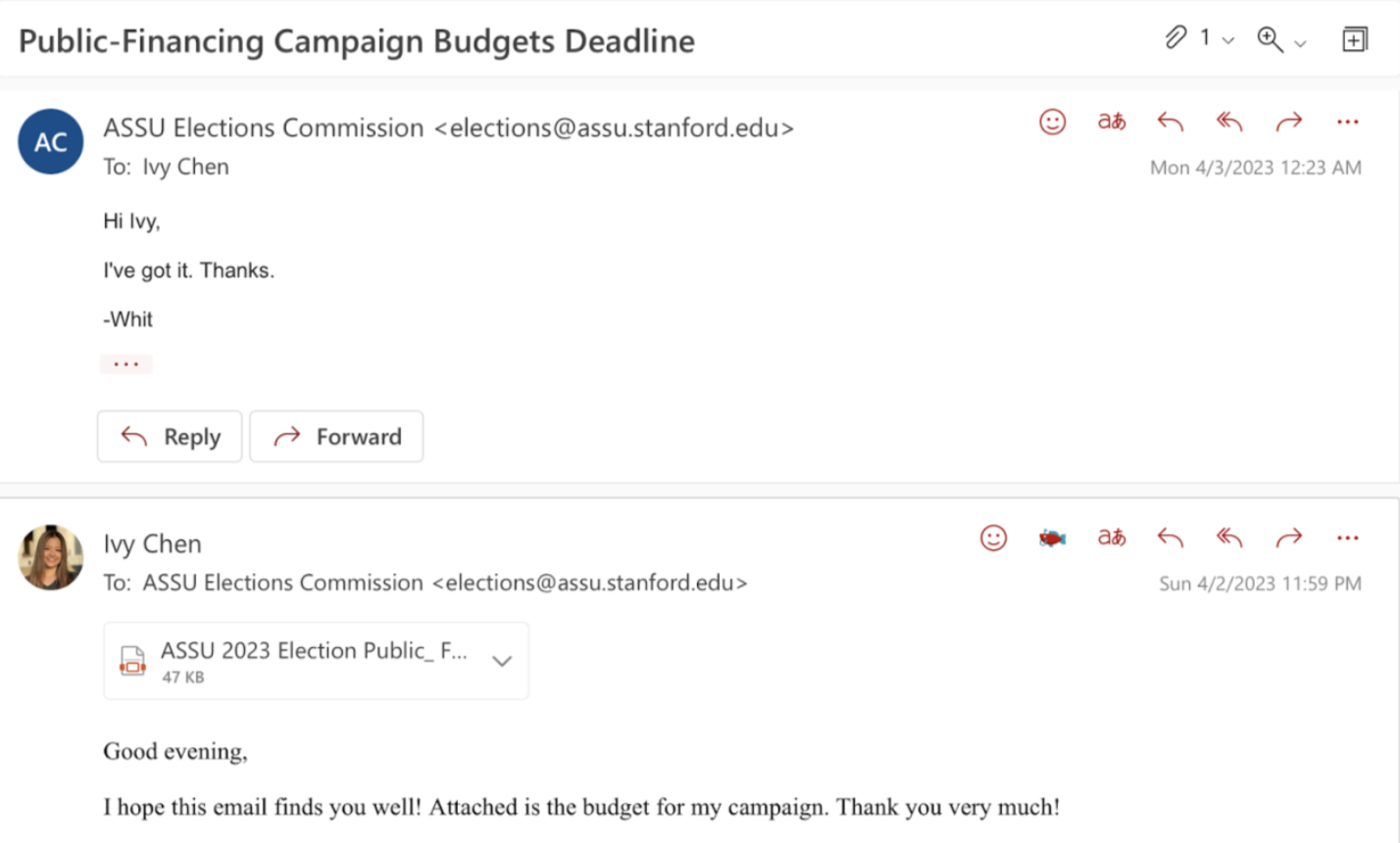The image size is (1400, 843).
Task: Open conversation in a new window
Action: point(1354,39)
